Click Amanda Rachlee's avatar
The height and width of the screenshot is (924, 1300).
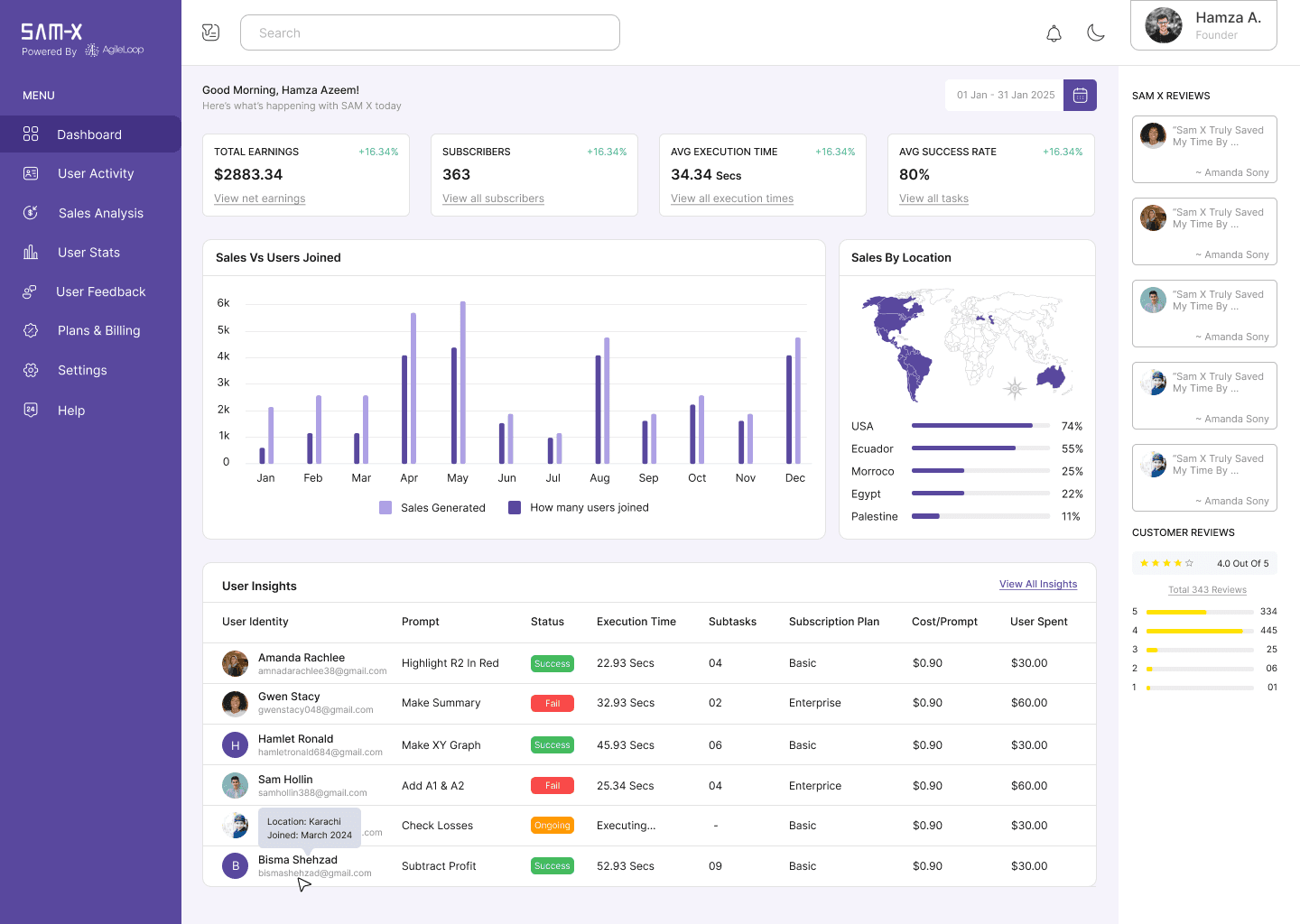tap(235, 663)
